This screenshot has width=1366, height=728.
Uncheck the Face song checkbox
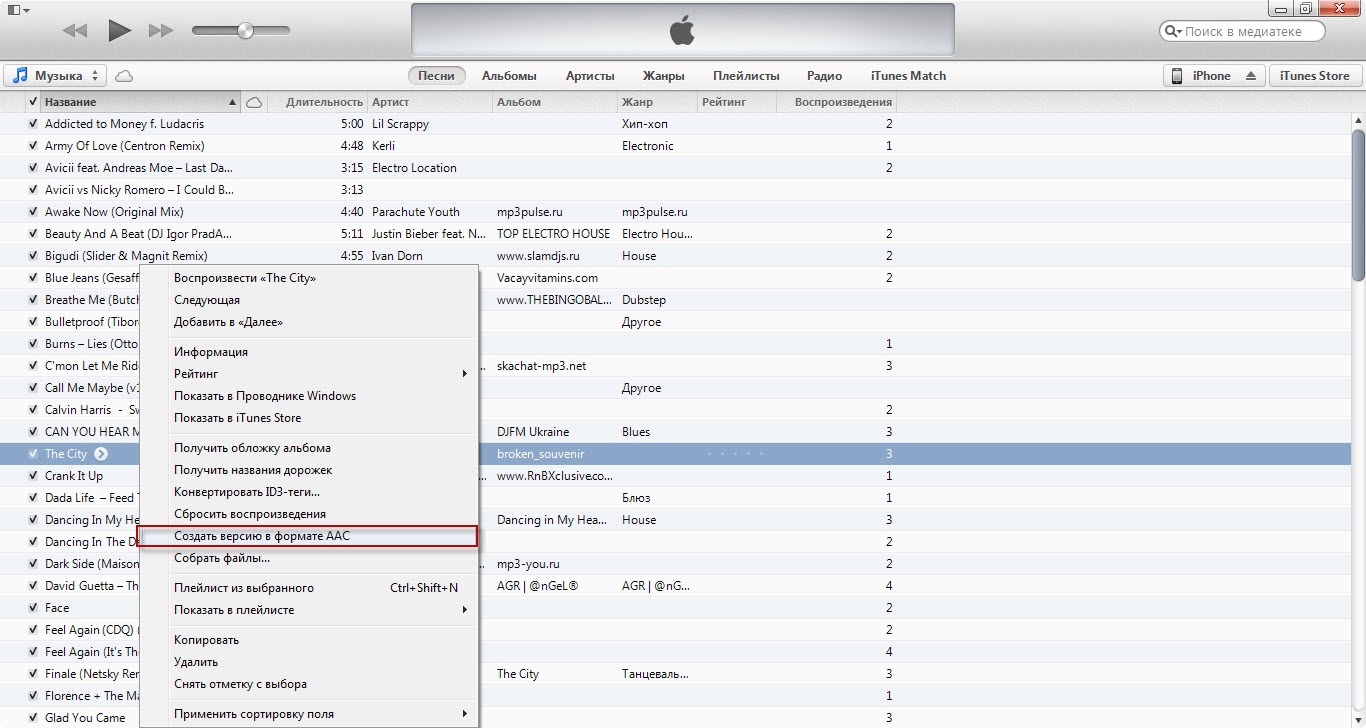click(33, 608)
